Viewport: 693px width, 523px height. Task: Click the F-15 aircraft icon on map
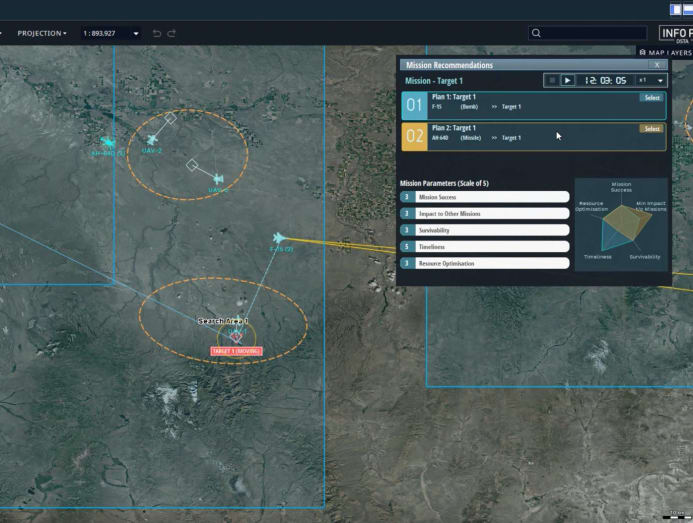(x=279, y=238)
